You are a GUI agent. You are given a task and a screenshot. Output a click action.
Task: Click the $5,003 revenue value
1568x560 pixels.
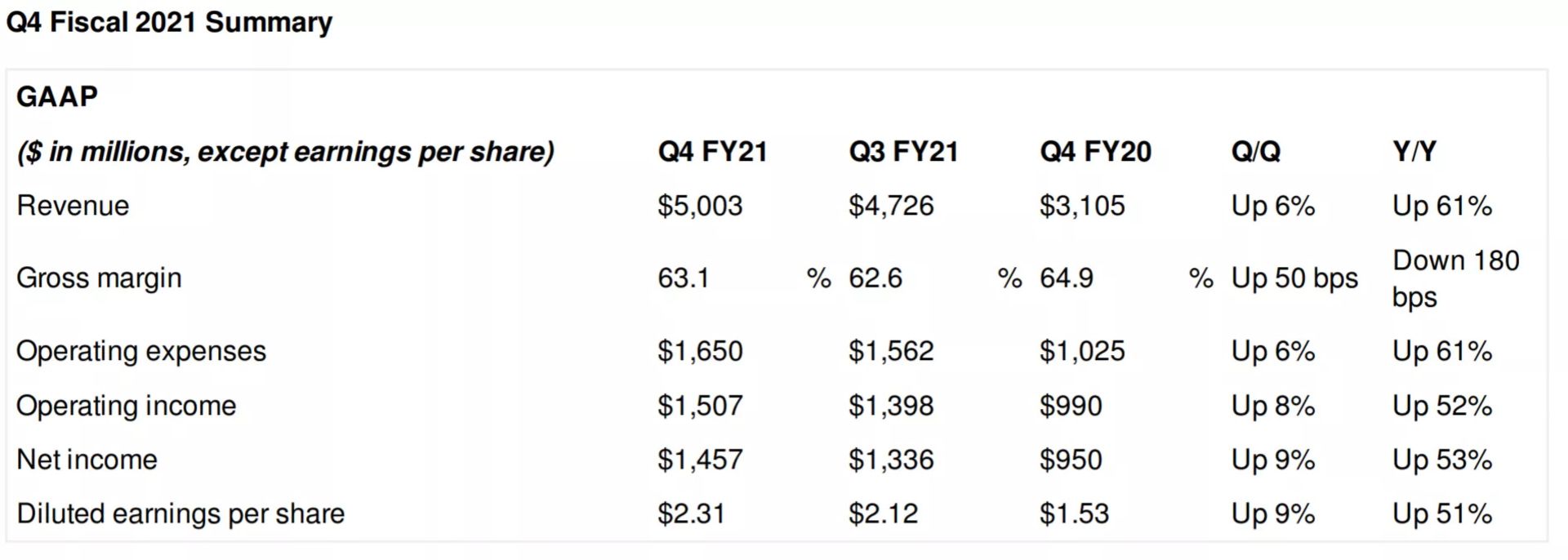pyautogui.click(x=700, y=206)
